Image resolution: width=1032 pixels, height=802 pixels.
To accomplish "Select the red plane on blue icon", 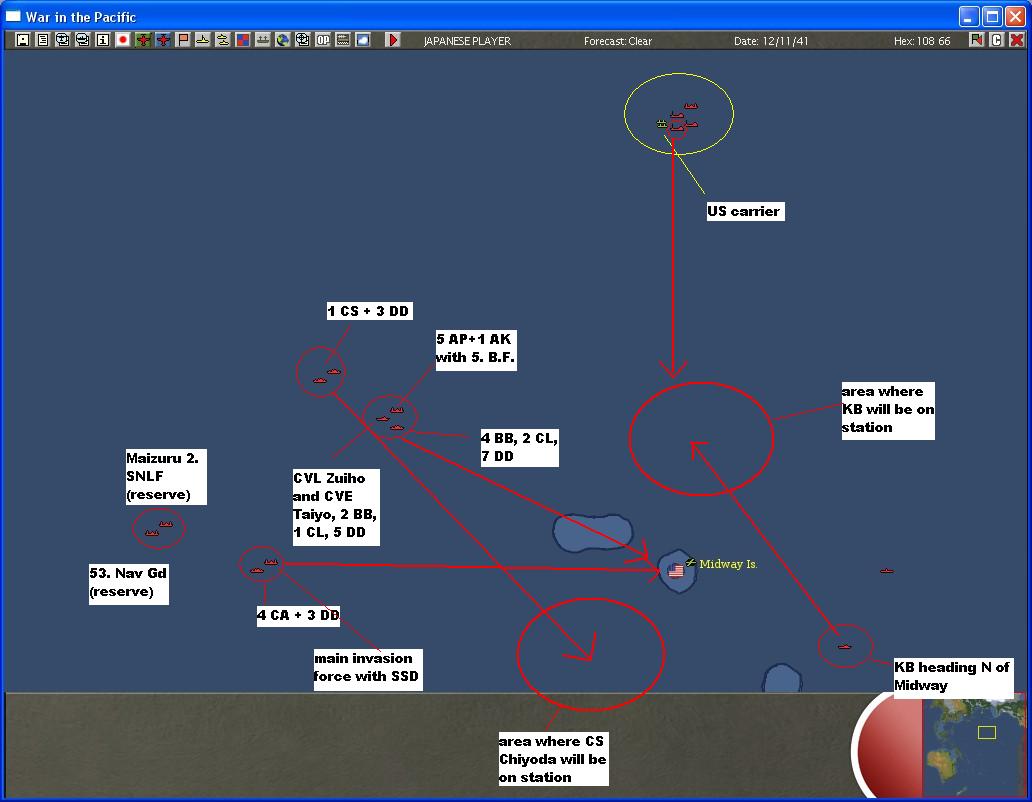I will [x=163, y=40].
